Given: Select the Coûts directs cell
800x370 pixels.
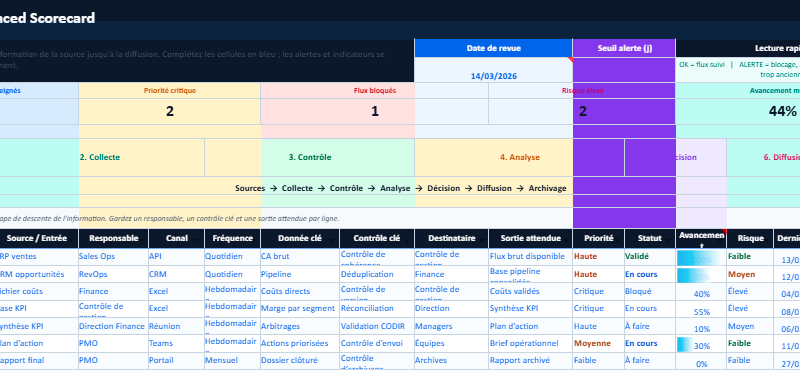Looking at the screenshot, I should coord(300,291).
